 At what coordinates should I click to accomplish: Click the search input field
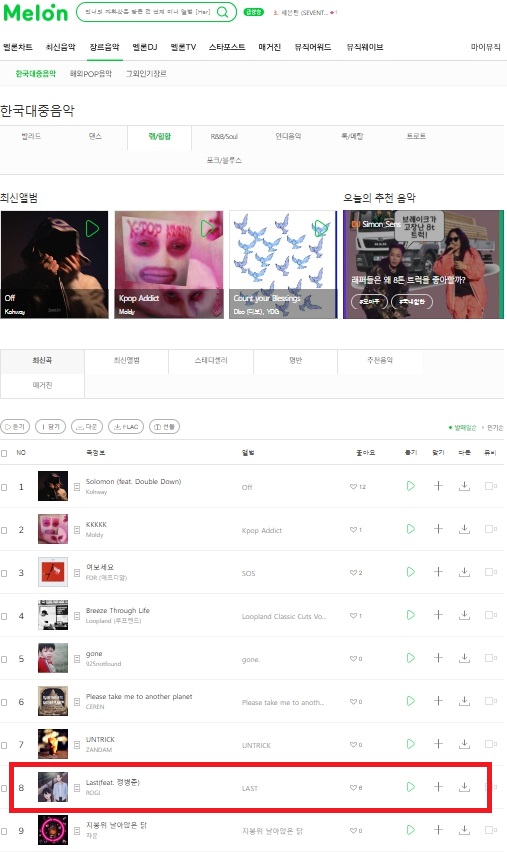pyautogui.click(x=148, y=12)
